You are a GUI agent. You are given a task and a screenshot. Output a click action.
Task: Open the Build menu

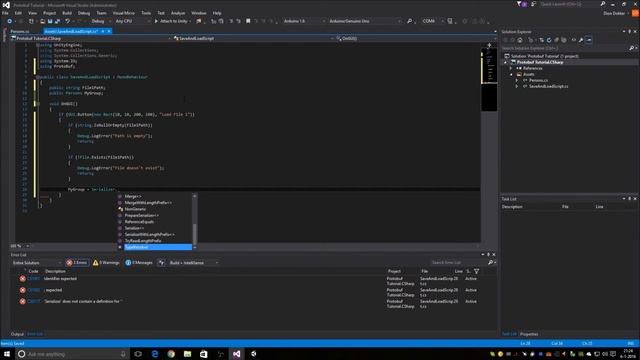point(67,13)
